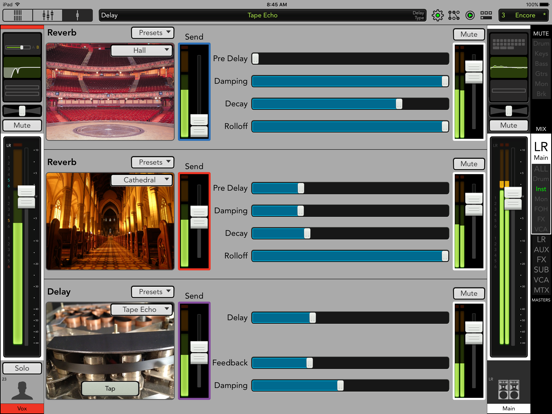Select the VCA masters tab
Image resolution: width=552 pixels, height=414 pixels.
[x=541, y=280]
